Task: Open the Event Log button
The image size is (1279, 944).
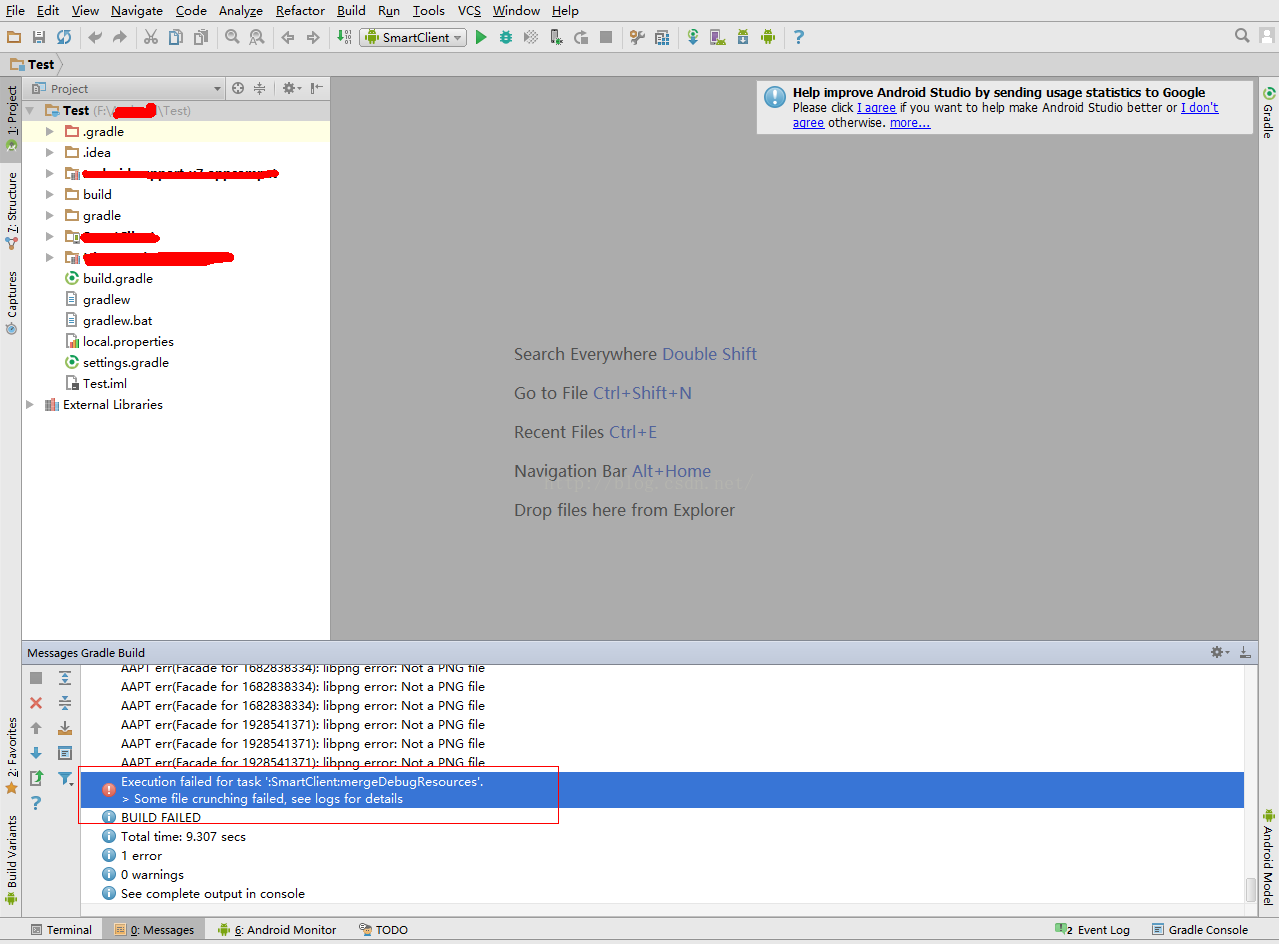Action: [1093, 930]
